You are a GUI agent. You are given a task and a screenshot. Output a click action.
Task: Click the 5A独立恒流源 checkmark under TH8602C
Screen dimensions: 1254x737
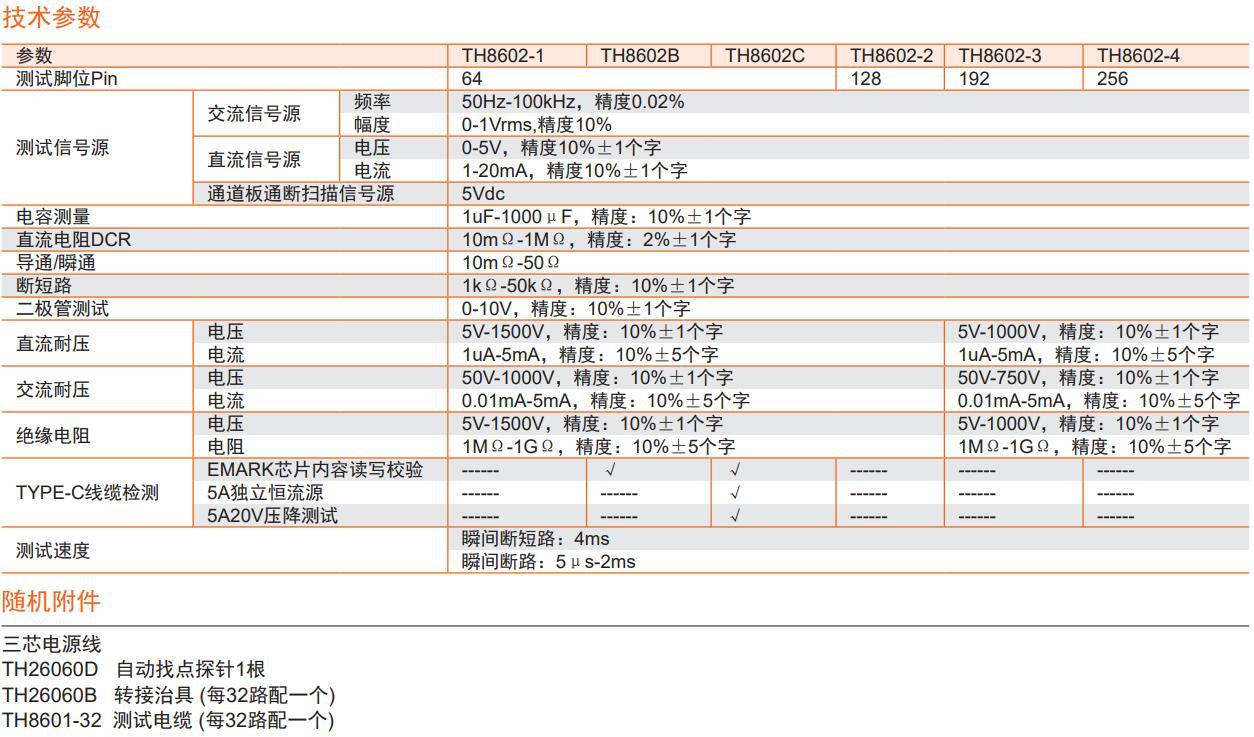pyautogui.click(x=735, y=493)
